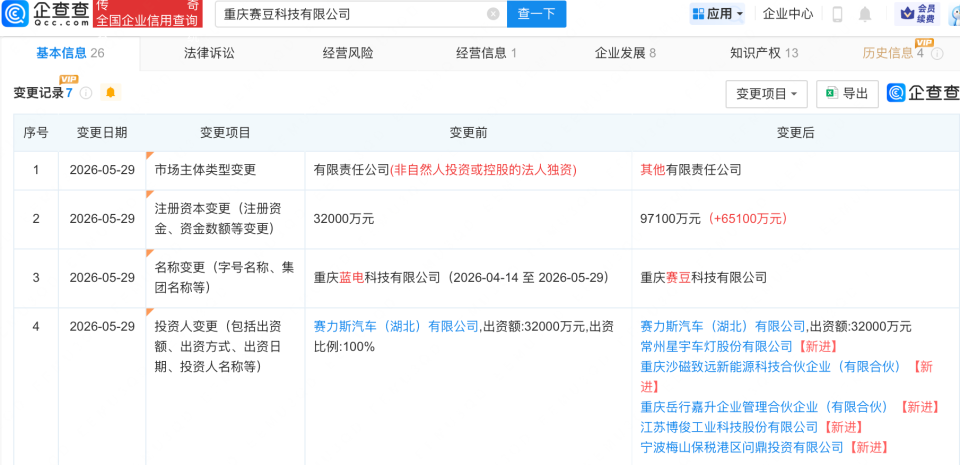Click 其他有限责任公司 after-value text
The image size is (960, 465).
691,169
